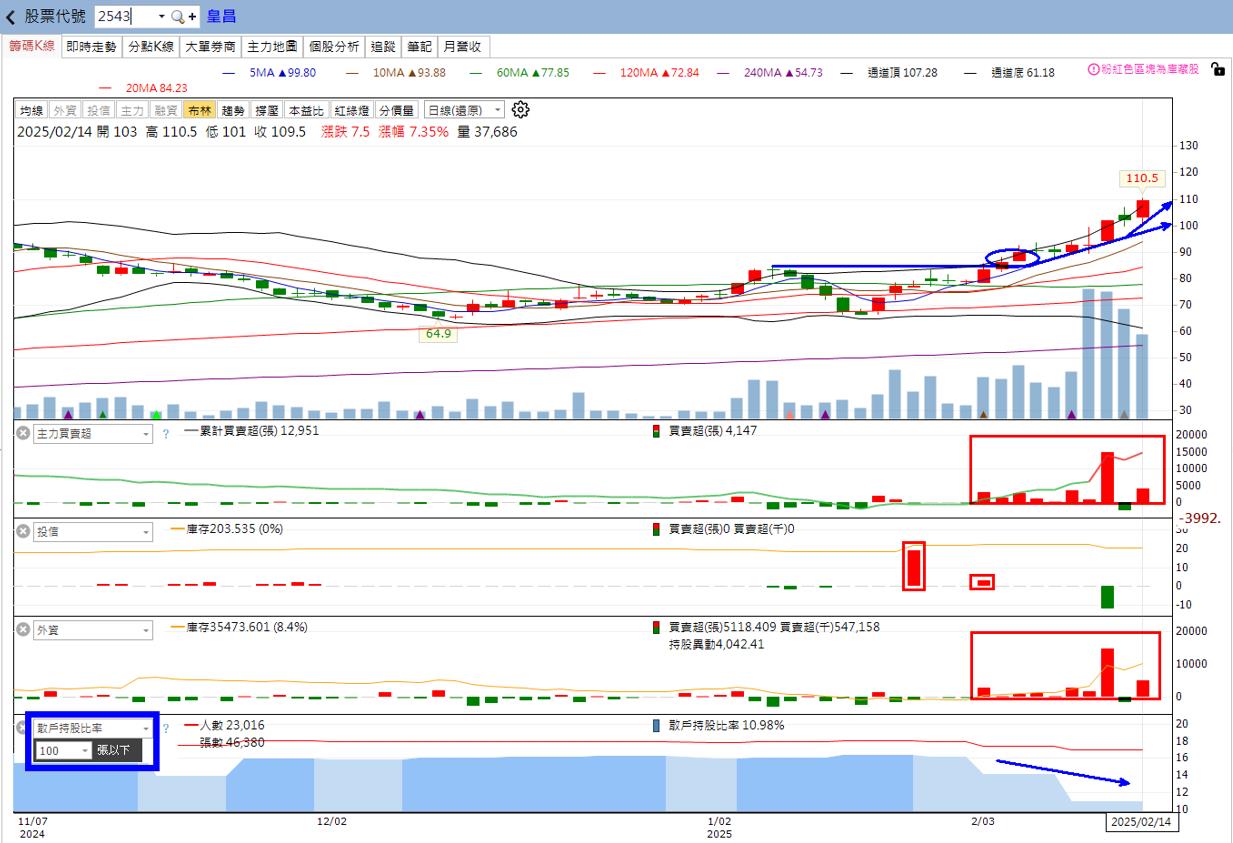The width and height of the screenshot is (1233, 843).
Task: Click the back arrow beside 股票代號
Action: pos(11,17)
